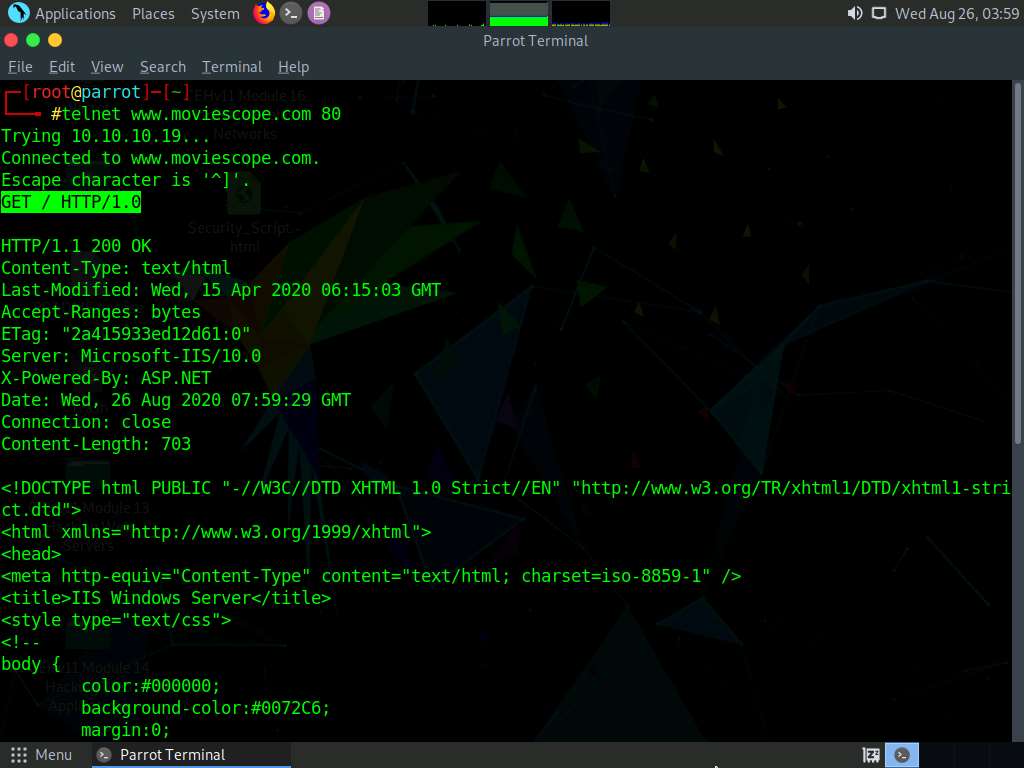The image size is (1024, 768).
Task: Click the Connected to www.moviescope.com line
Action: pyautogui.click(x=160, y=158)
